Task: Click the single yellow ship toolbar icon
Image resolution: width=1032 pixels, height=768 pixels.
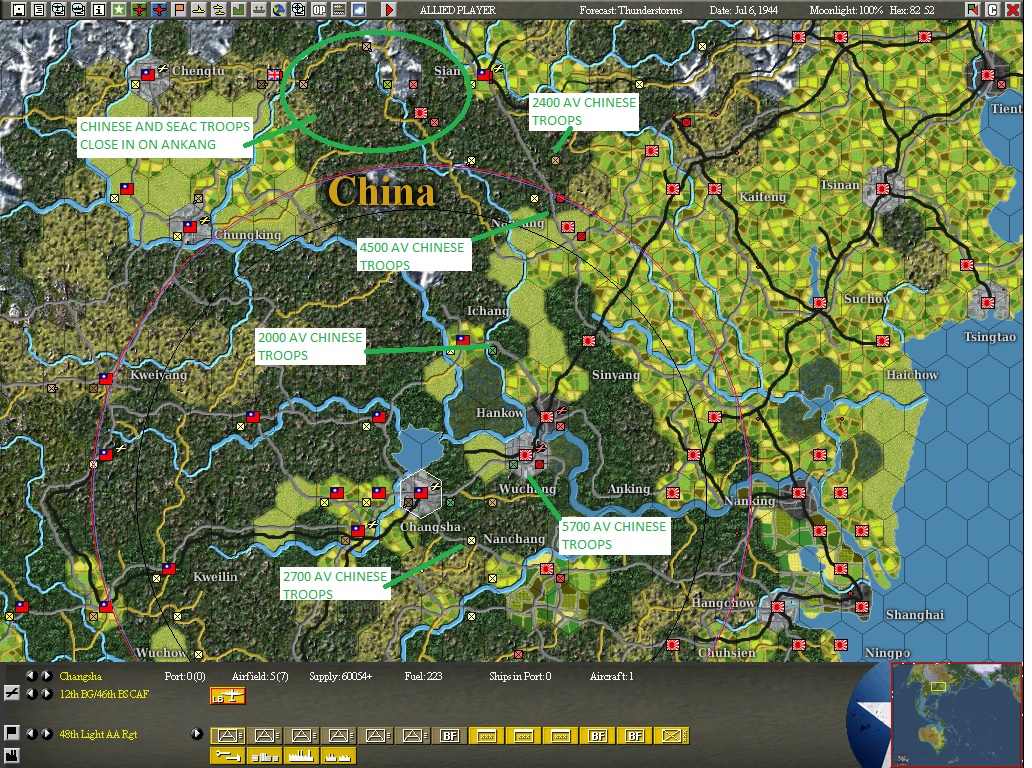Action: click(198, 10)
